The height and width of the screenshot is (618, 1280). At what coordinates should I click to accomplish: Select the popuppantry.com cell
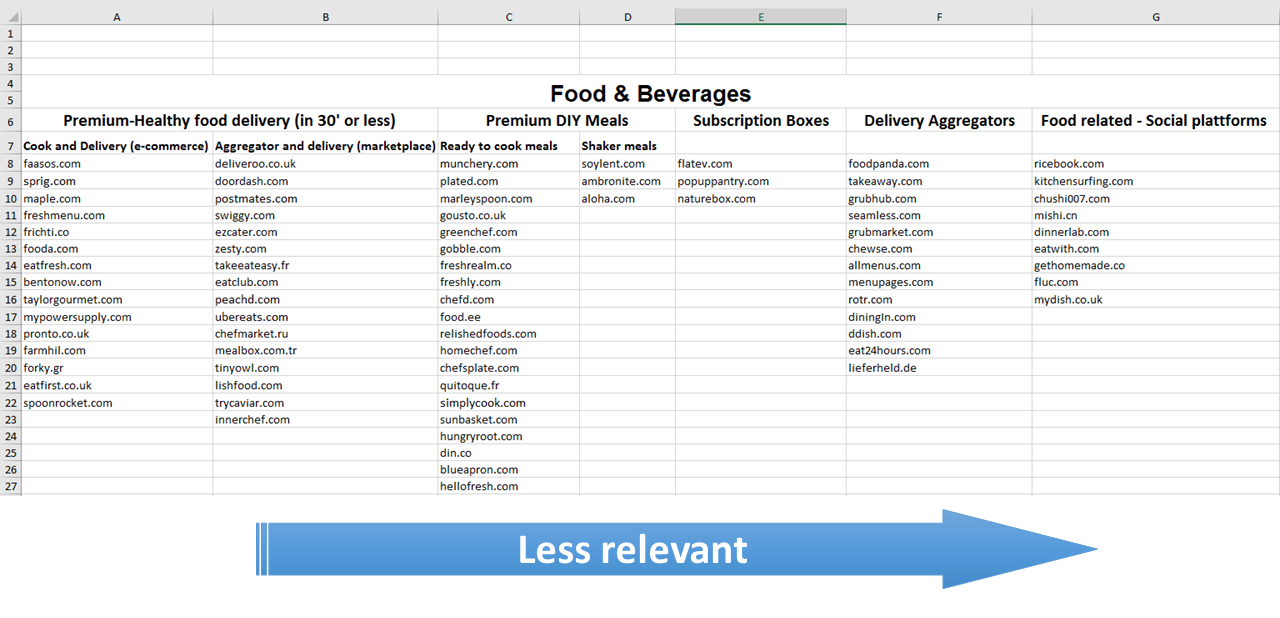[761, 181]
